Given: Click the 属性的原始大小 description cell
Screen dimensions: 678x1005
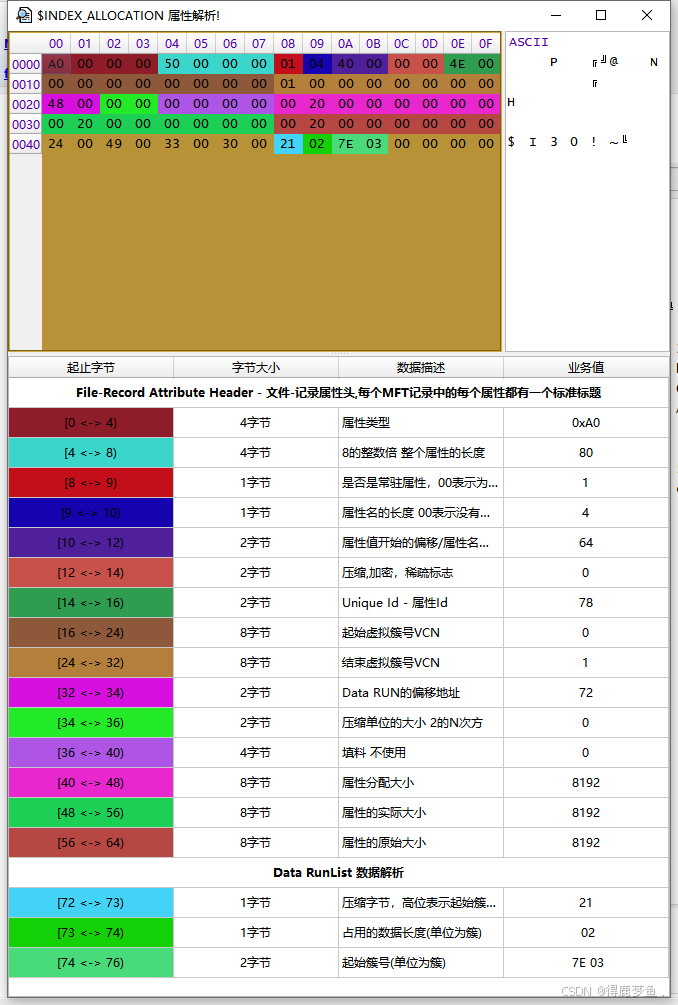Looking at the screenshot, I should click(x=420, y=842).
